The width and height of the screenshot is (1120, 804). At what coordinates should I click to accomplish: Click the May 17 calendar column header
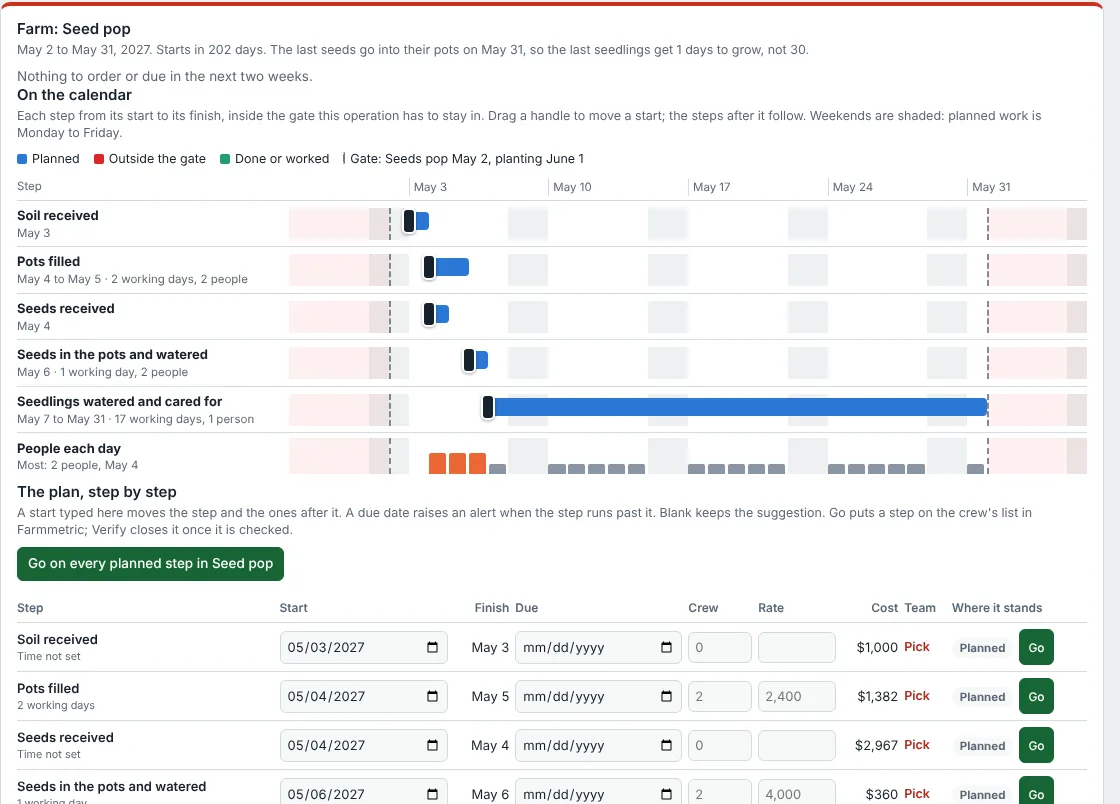[711, 186]
